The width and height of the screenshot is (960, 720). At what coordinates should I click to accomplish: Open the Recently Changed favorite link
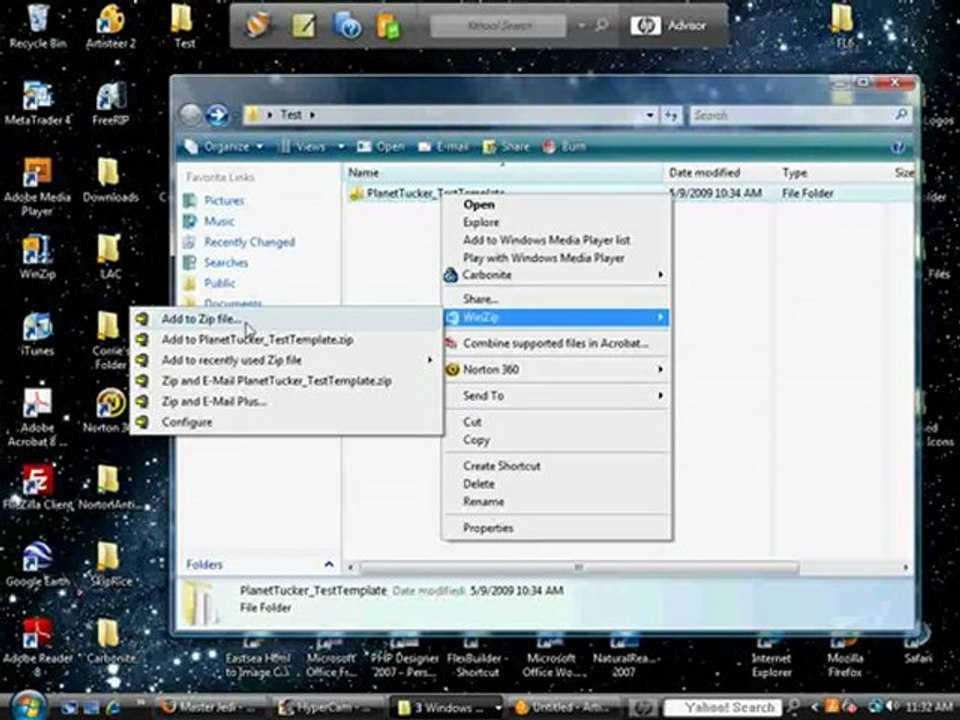point(249,242)
